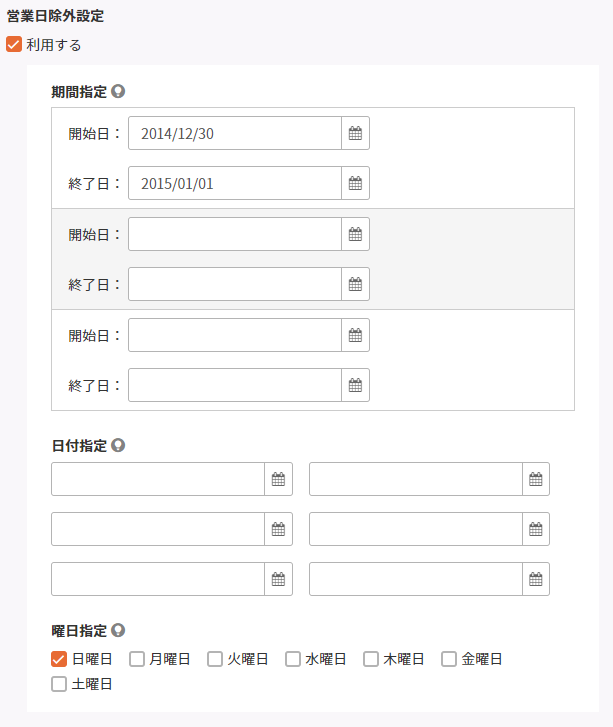The height and width of the screenshot is (727, 613).
Task: Open calendar for the 2014/12/30 start date
Action: pyautogui.click(x=355, y=133)
